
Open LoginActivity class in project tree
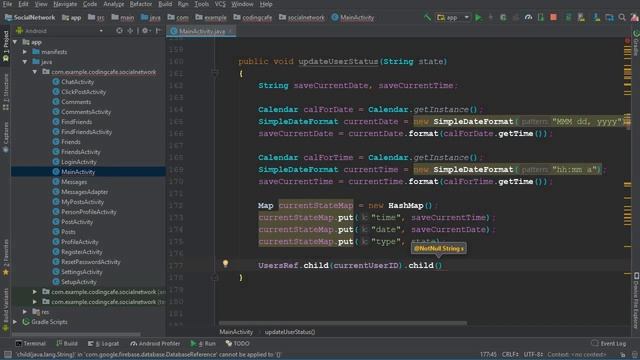pos(78,162)
